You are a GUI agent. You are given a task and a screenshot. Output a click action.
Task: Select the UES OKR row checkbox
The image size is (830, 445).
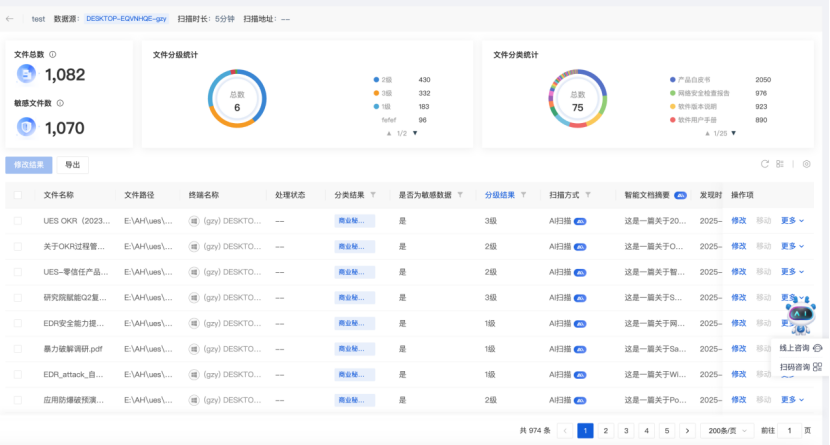(x=18, y=221)
